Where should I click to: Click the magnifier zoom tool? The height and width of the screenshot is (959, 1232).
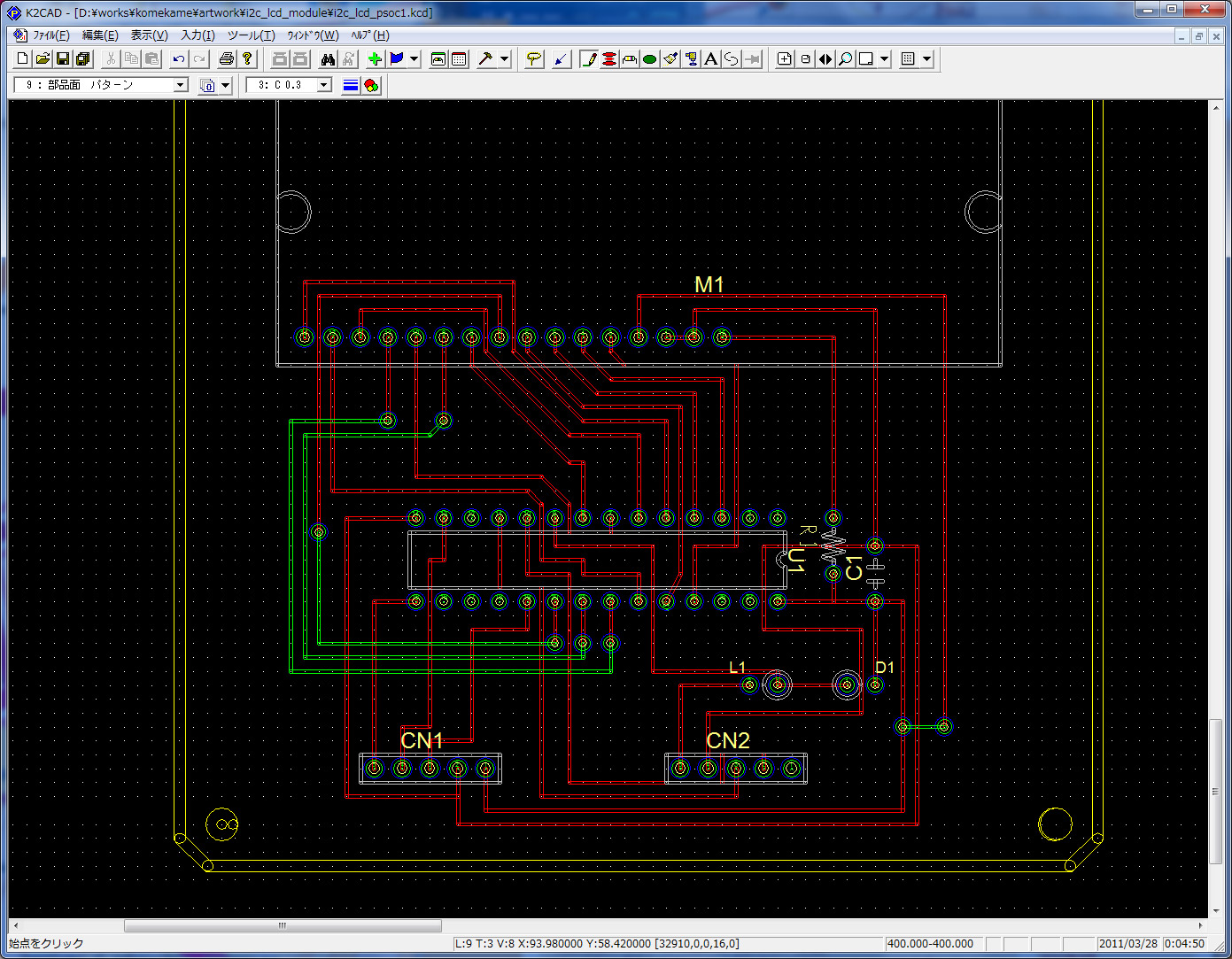click(846, 59)
